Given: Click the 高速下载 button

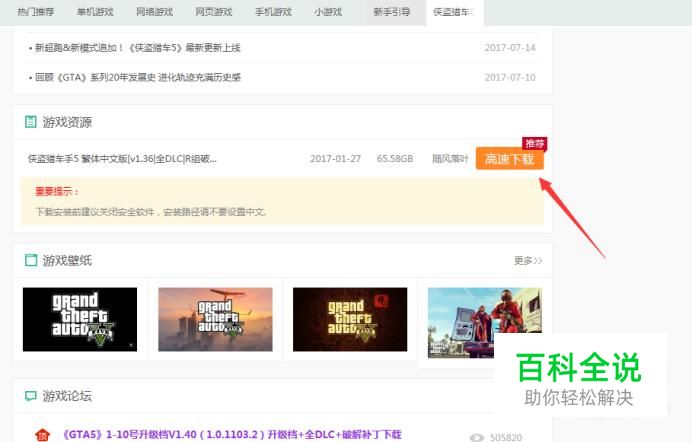Looking at the screenshot, I should click(510, 159).
